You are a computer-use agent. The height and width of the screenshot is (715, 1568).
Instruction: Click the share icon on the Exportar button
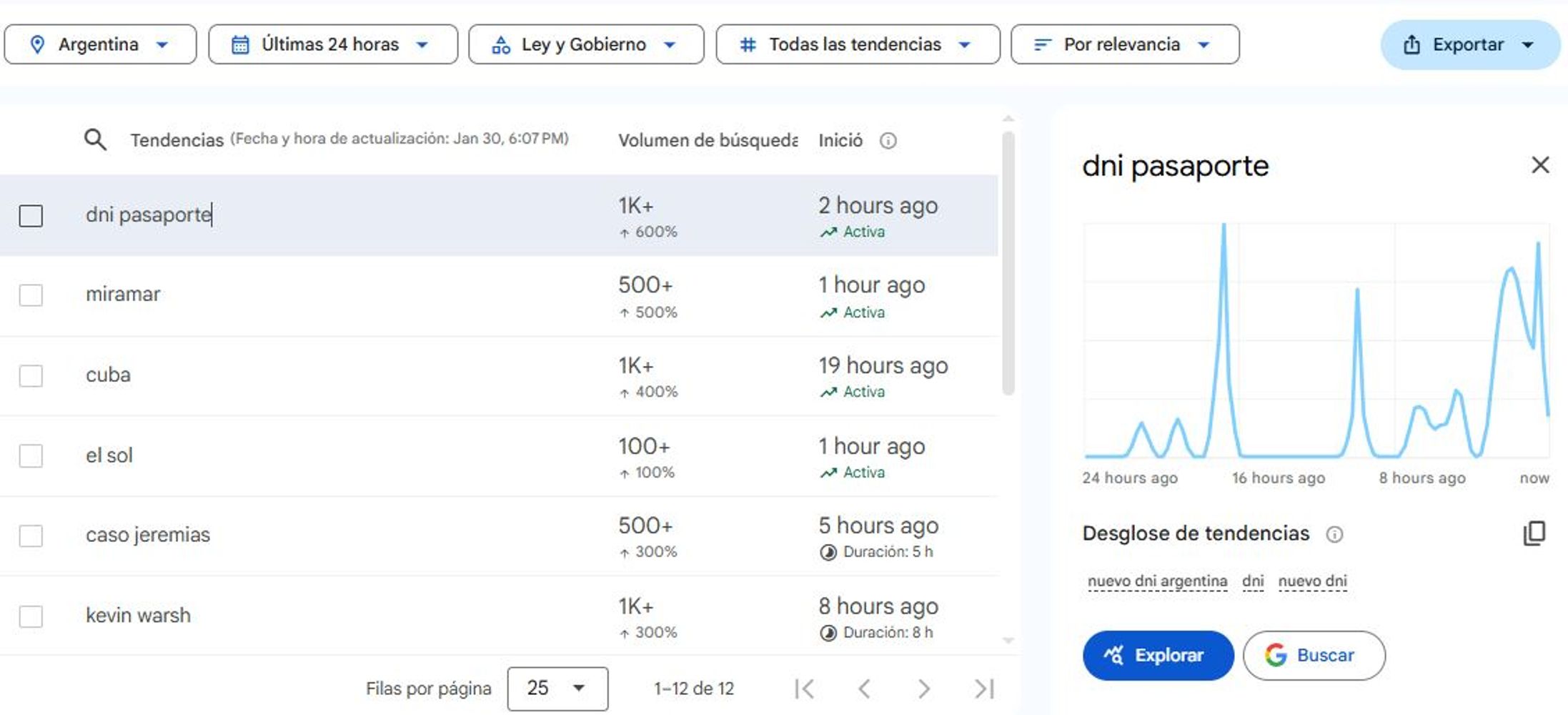1411,44
